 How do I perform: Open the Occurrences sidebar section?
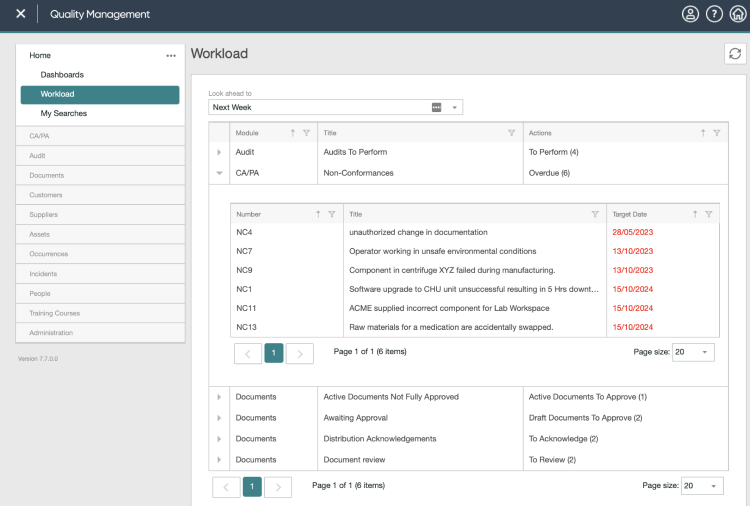(100, 254)
